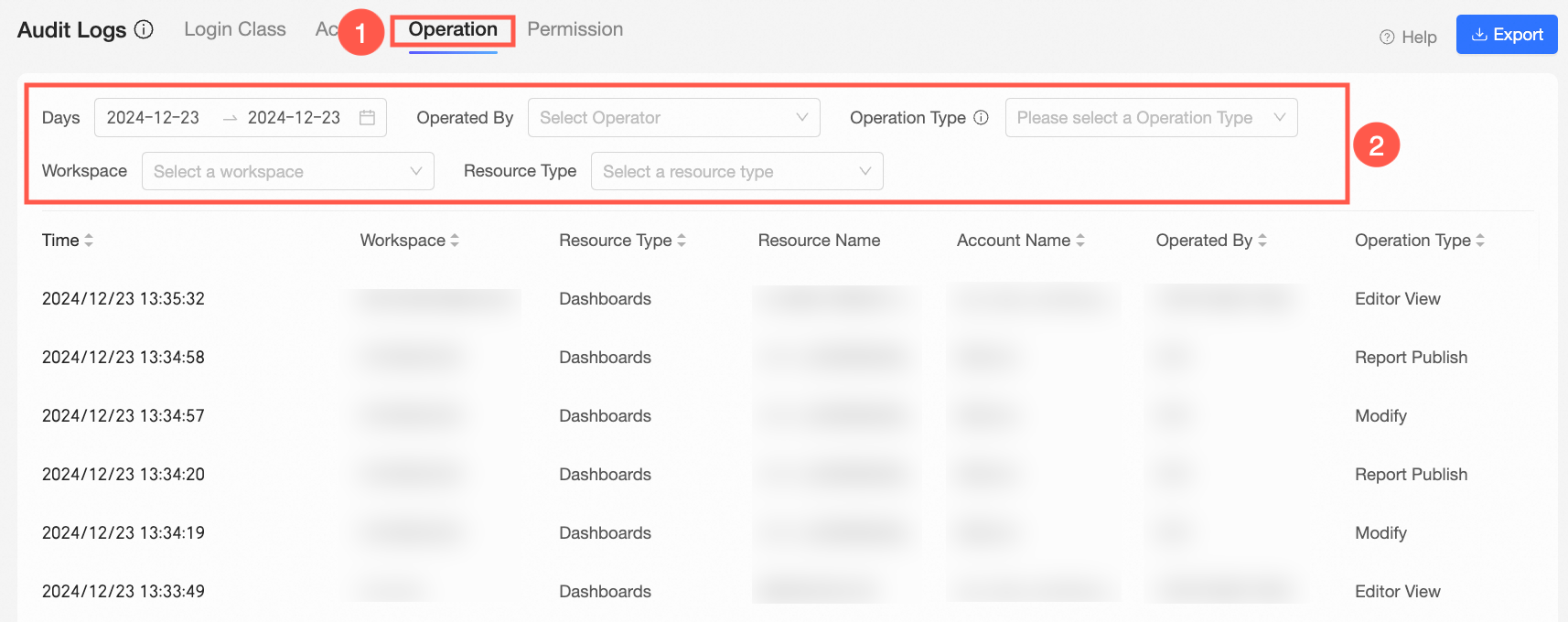Click Editor View in the 13:33:49 row
This screenshot has width=1568, height=622.
[1398, 592]
